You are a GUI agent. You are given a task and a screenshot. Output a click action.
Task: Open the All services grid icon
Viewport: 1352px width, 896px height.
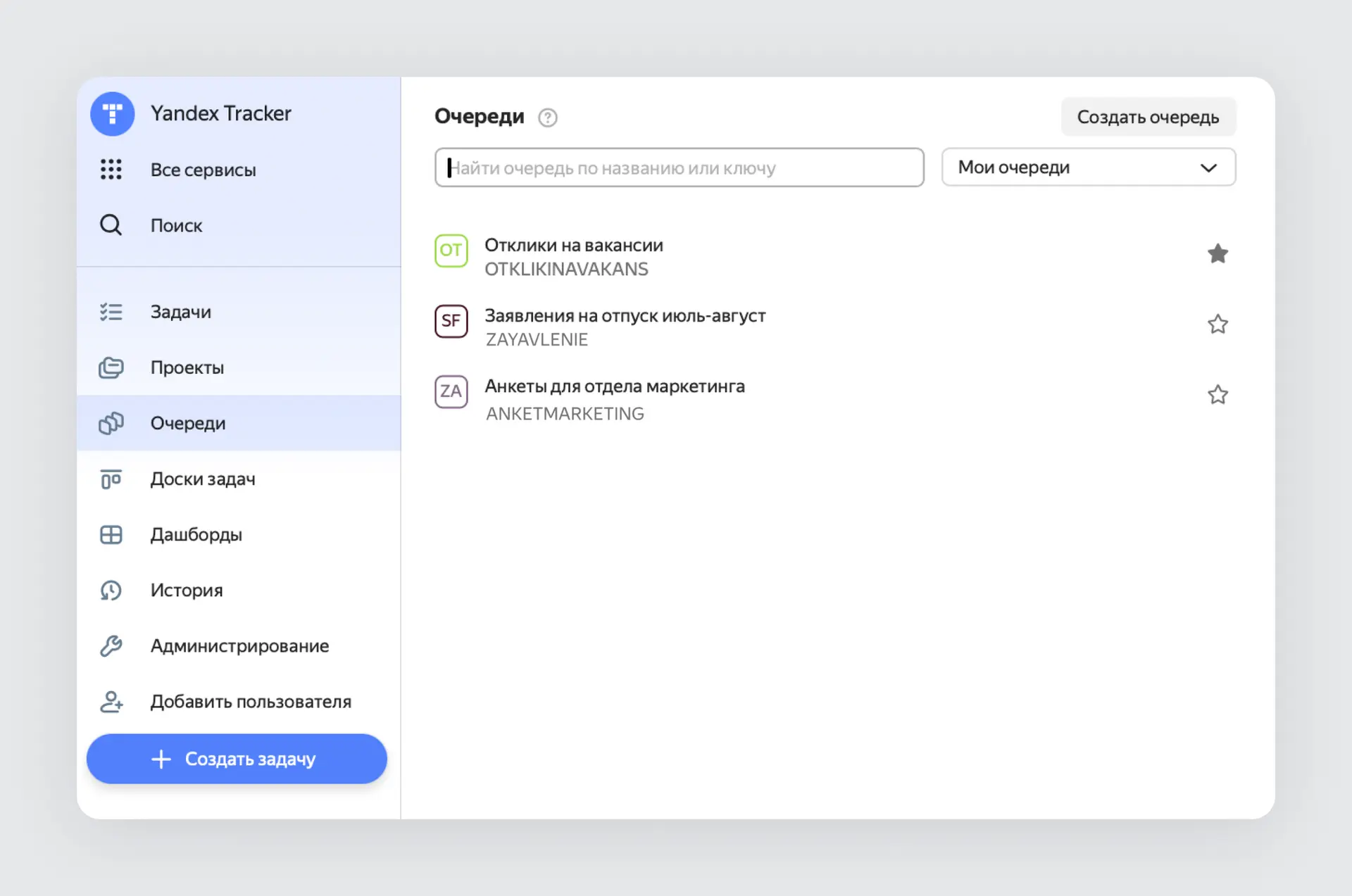click(111, 170)
